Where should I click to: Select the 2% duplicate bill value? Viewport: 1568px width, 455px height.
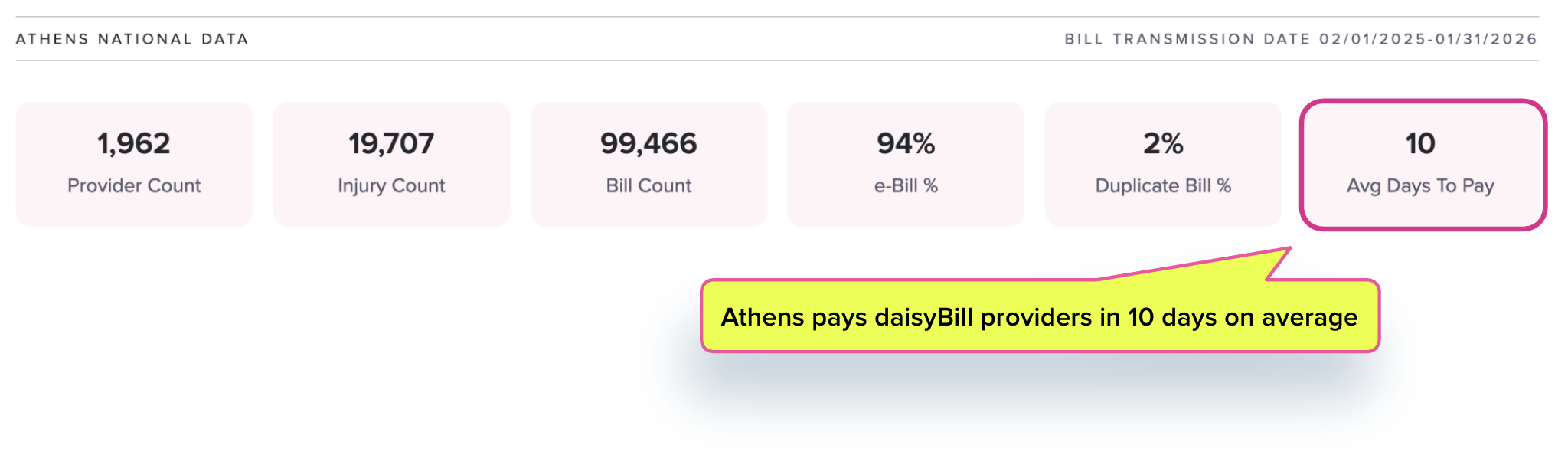click(1163, 143)
